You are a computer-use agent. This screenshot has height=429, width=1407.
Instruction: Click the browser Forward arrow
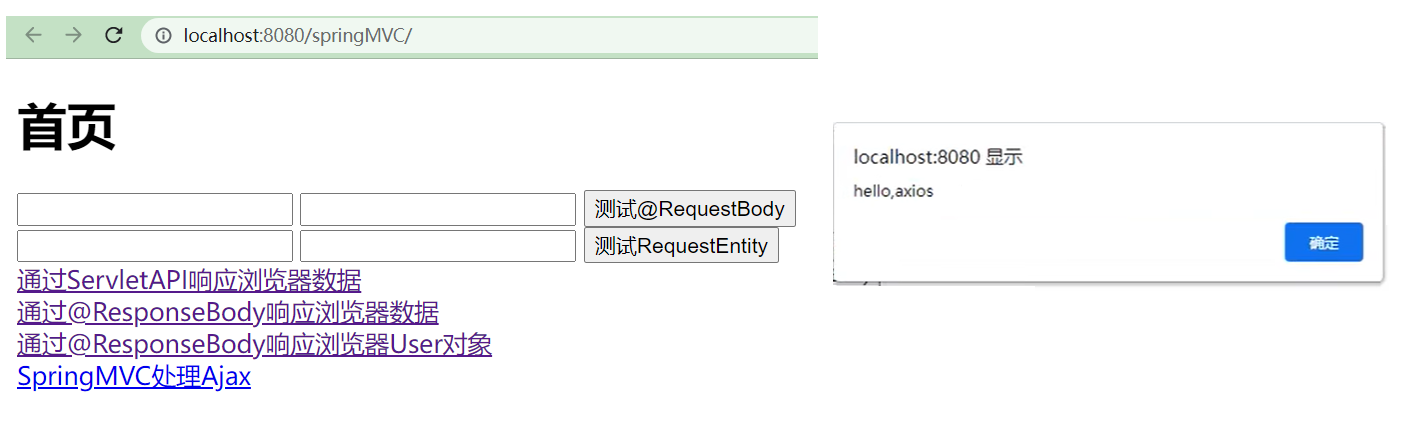[x=73, y=36]
